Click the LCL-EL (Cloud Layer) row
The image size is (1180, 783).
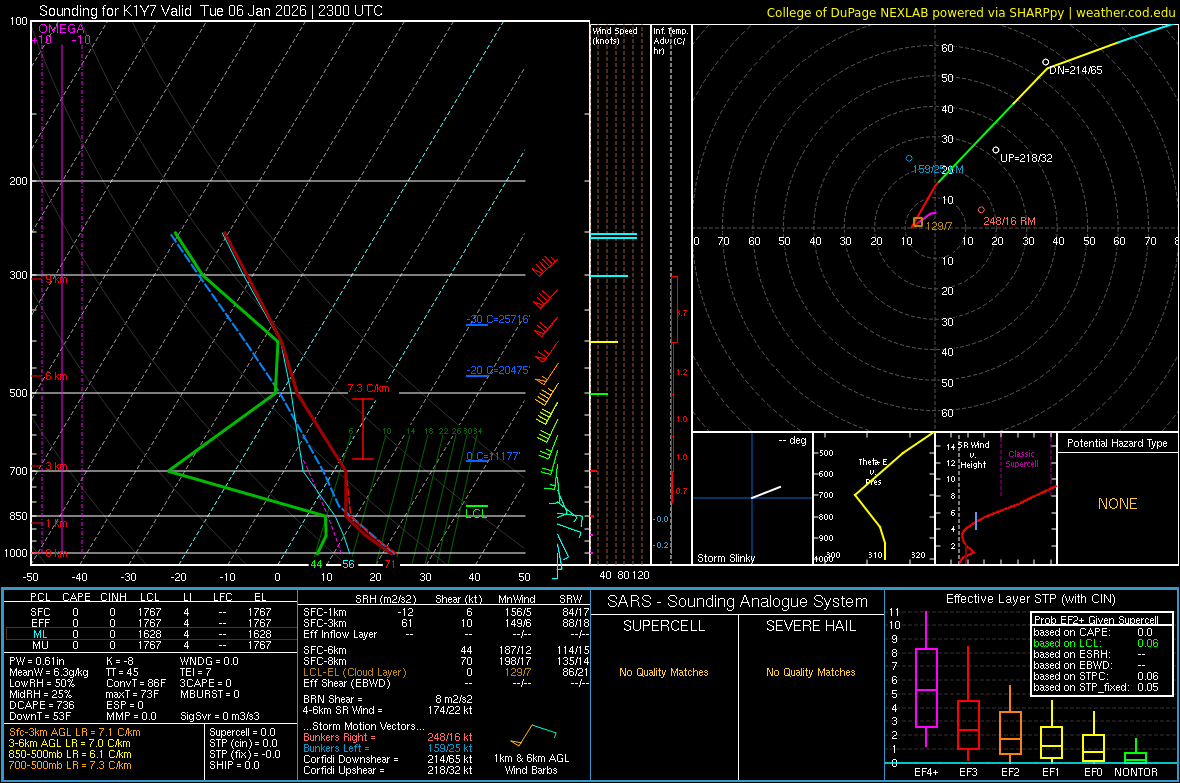coord(445,672)
